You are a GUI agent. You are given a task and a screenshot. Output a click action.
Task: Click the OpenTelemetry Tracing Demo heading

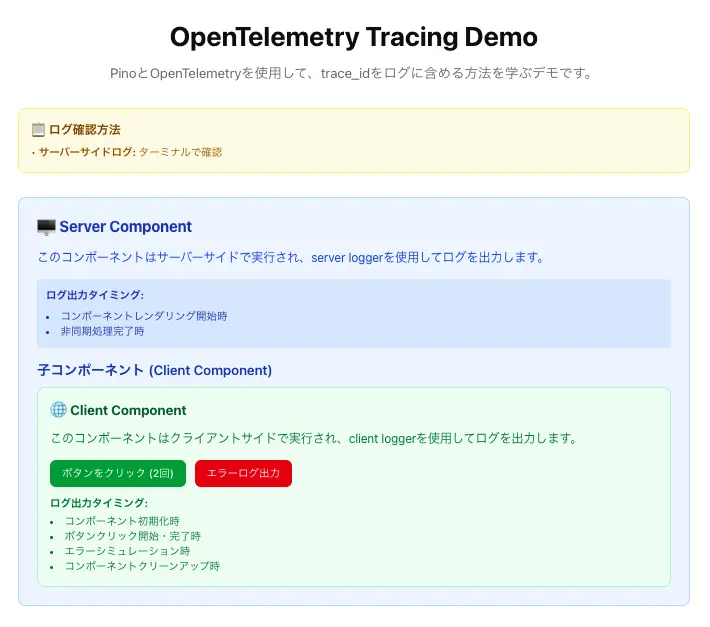pyautogui.click(x=354, y=37)
